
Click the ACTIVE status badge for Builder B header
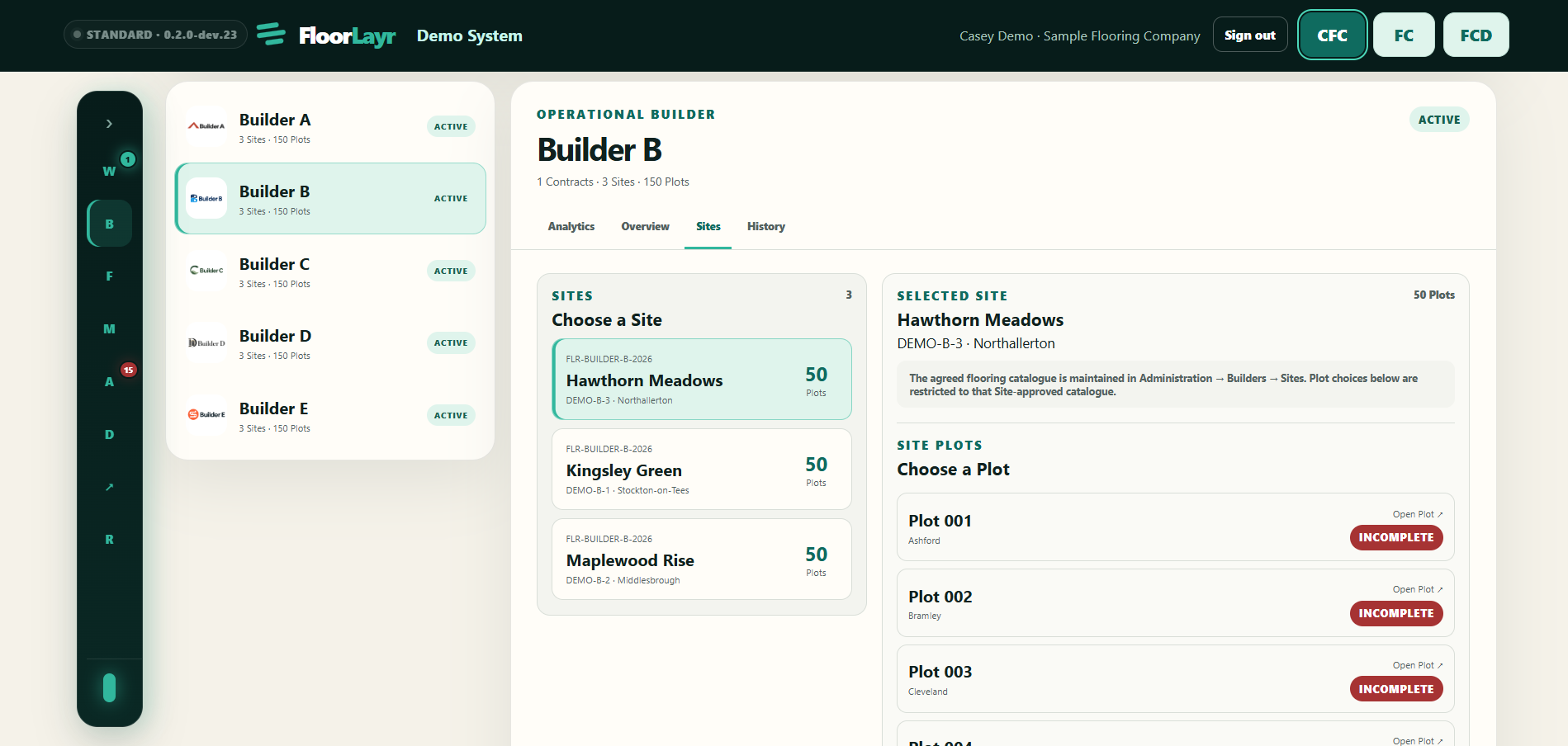click(1439, 120)
